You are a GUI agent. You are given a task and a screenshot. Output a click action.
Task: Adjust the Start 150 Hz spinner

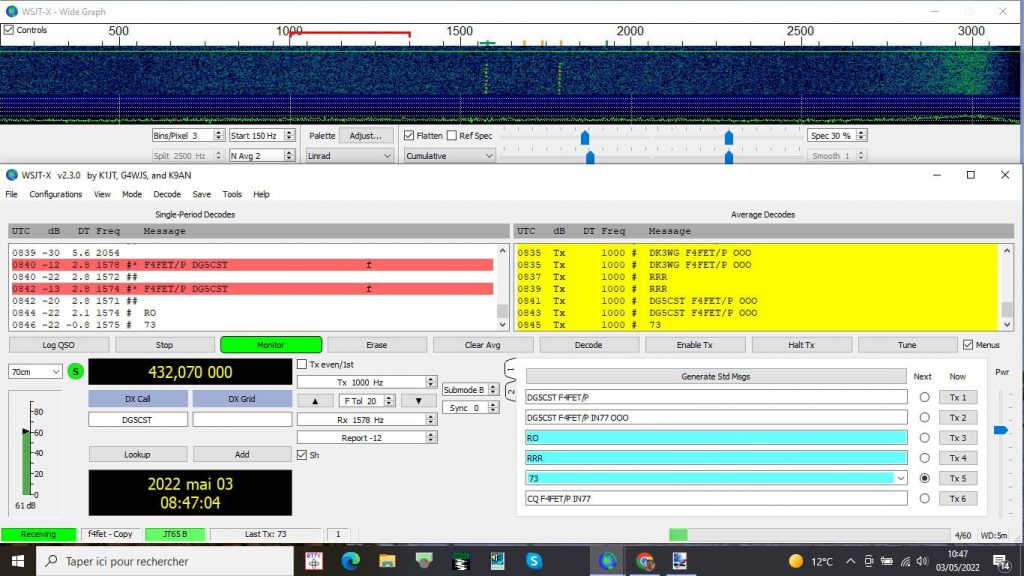point(289,136)
